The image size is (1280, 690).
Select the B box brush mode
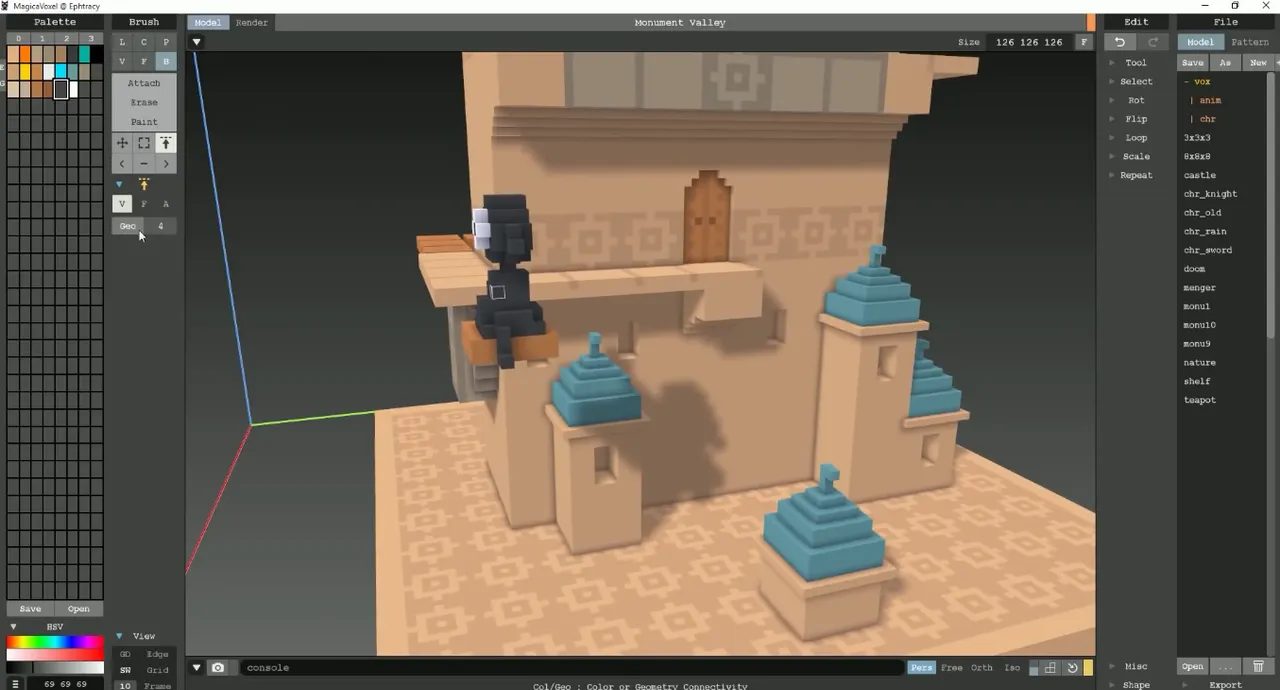[166, 62]
